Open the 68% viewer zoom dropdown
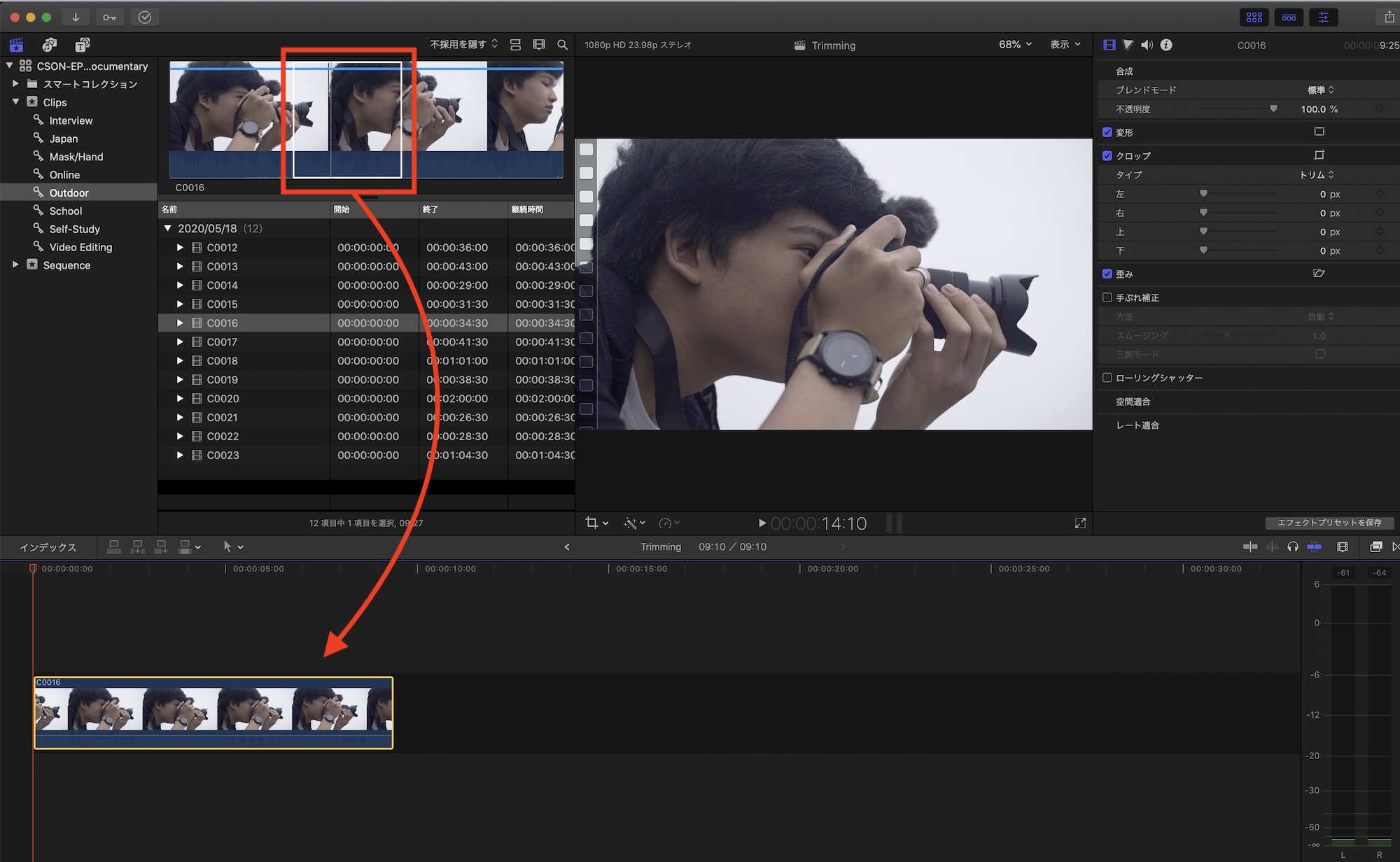 (1014, 45)
